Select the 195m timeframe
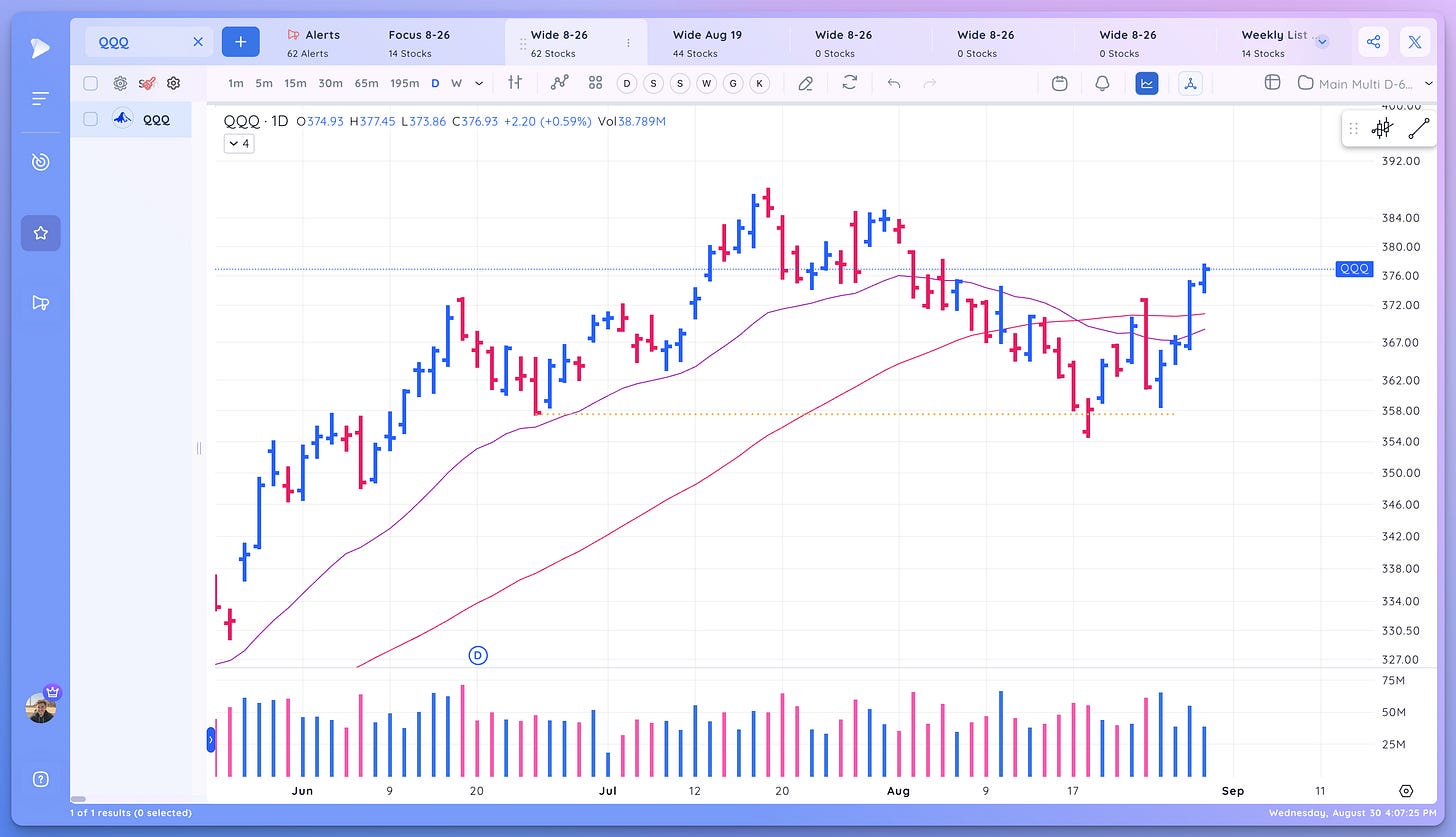1456x837 pixels. pyautogui.click(x=405, y=83)
